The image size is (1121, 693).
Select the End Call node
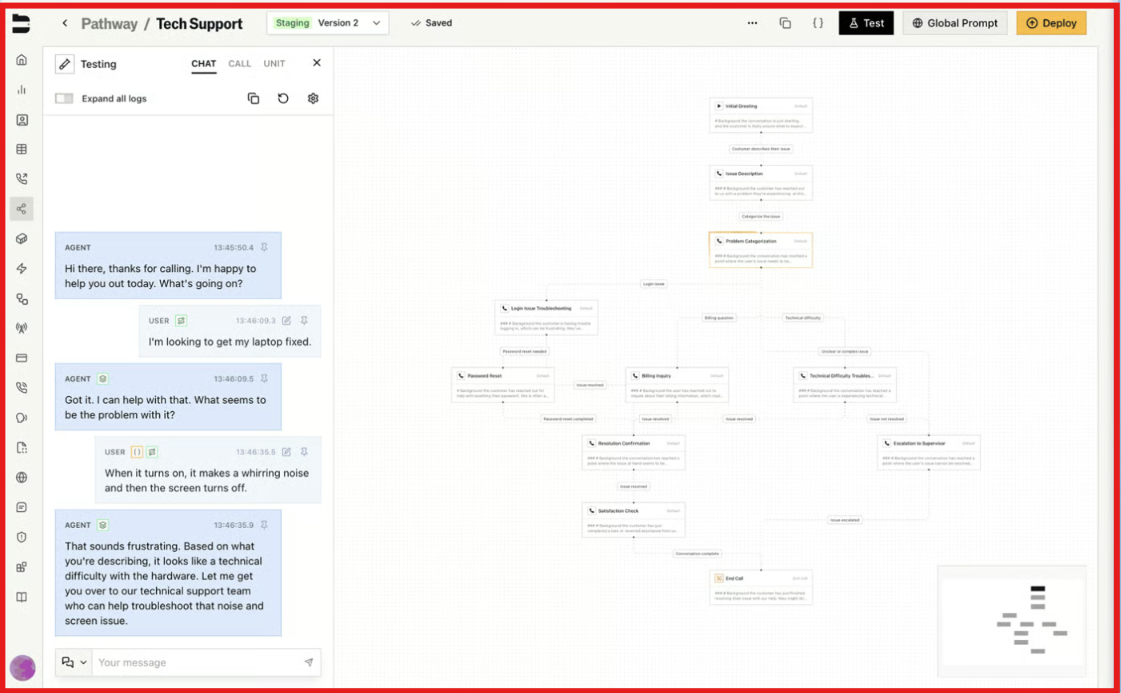(761, 587)
